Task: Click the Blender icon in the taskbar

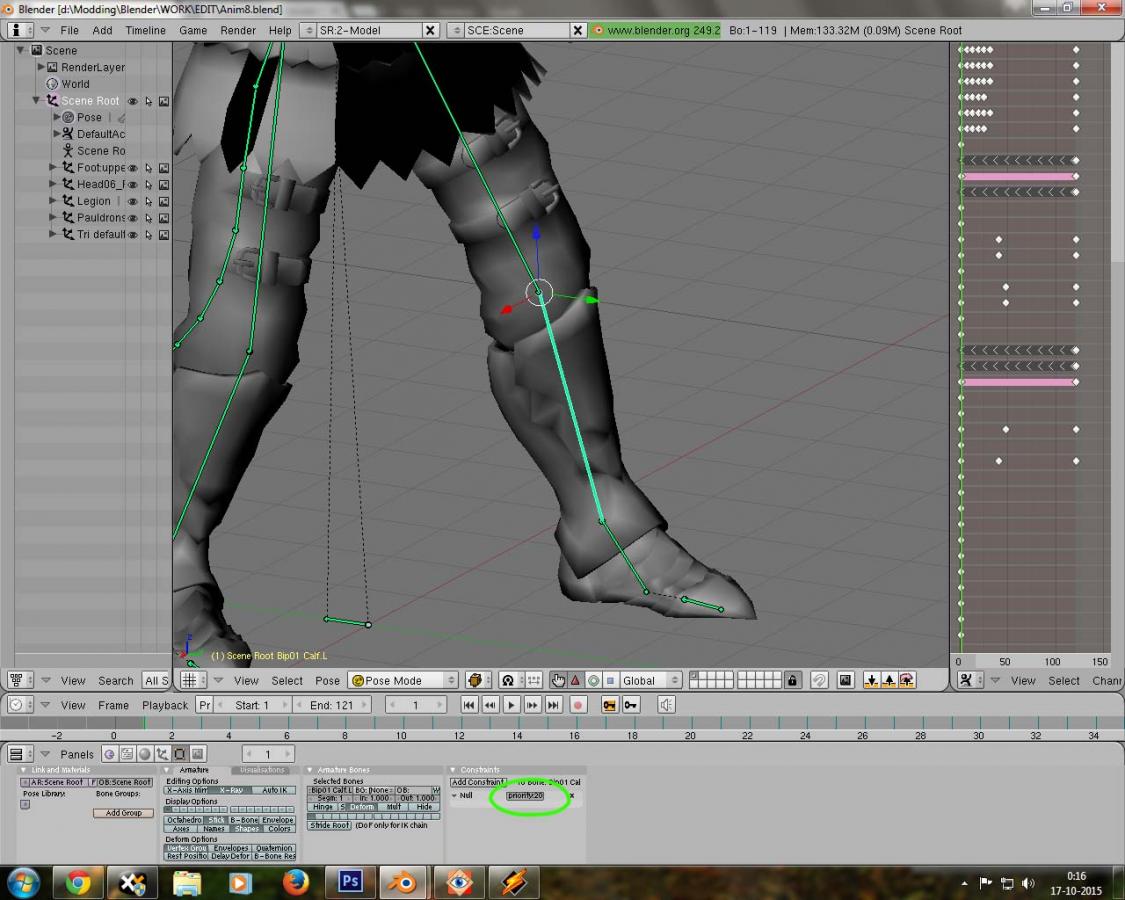Action: click(405, 882)
